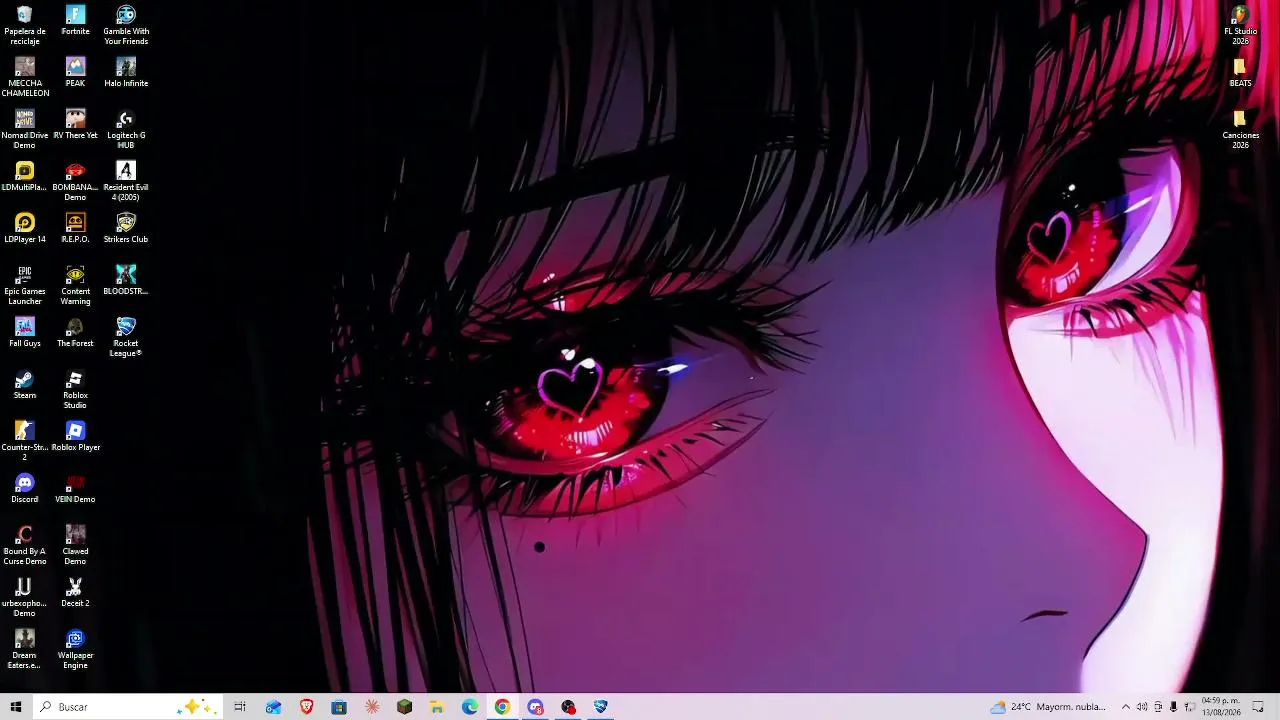Click the LDMultiPlayer desktop icon
The width and height of the screenshot is (1280, 720).
coord(25,176)
